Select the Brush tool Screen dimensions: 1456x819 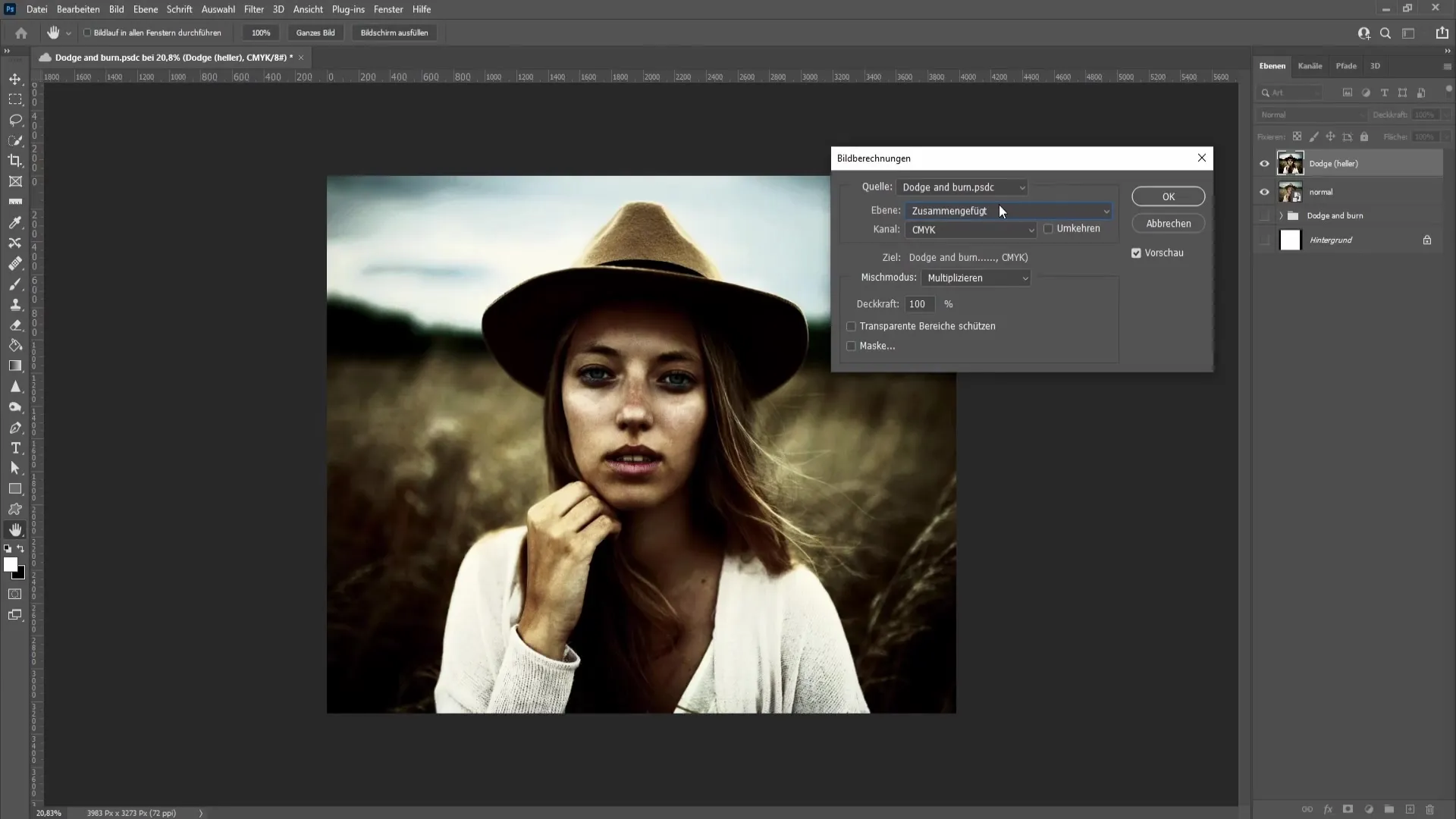point(15,284)
